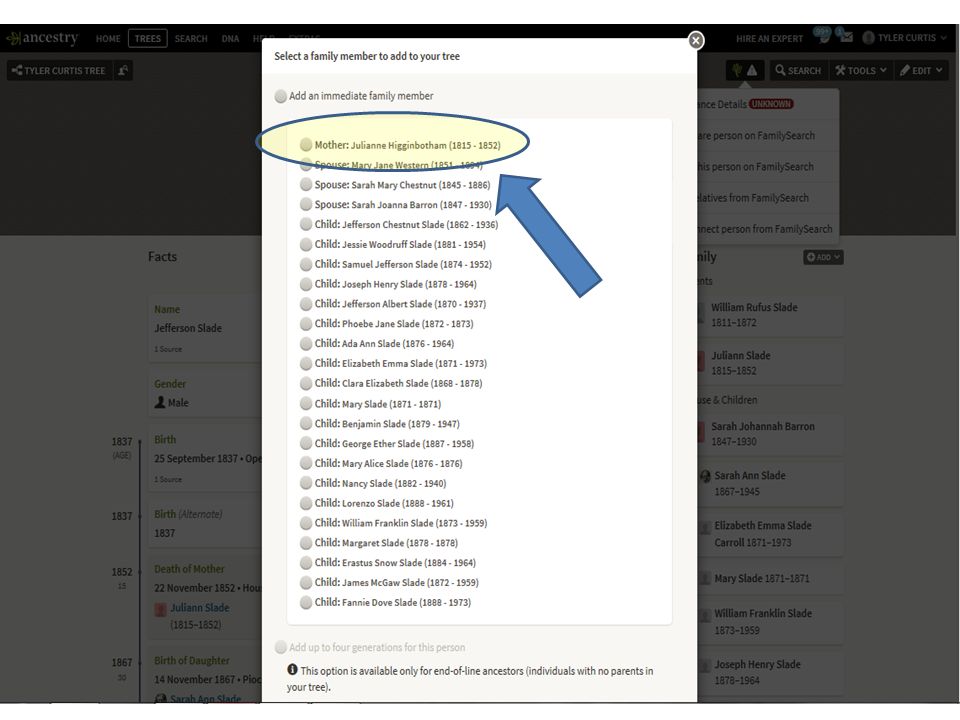The height and width of the screenshot is (720, 960).
Task: Select Child Elizabeth Emma Slade
Action: tap(306, 363)
